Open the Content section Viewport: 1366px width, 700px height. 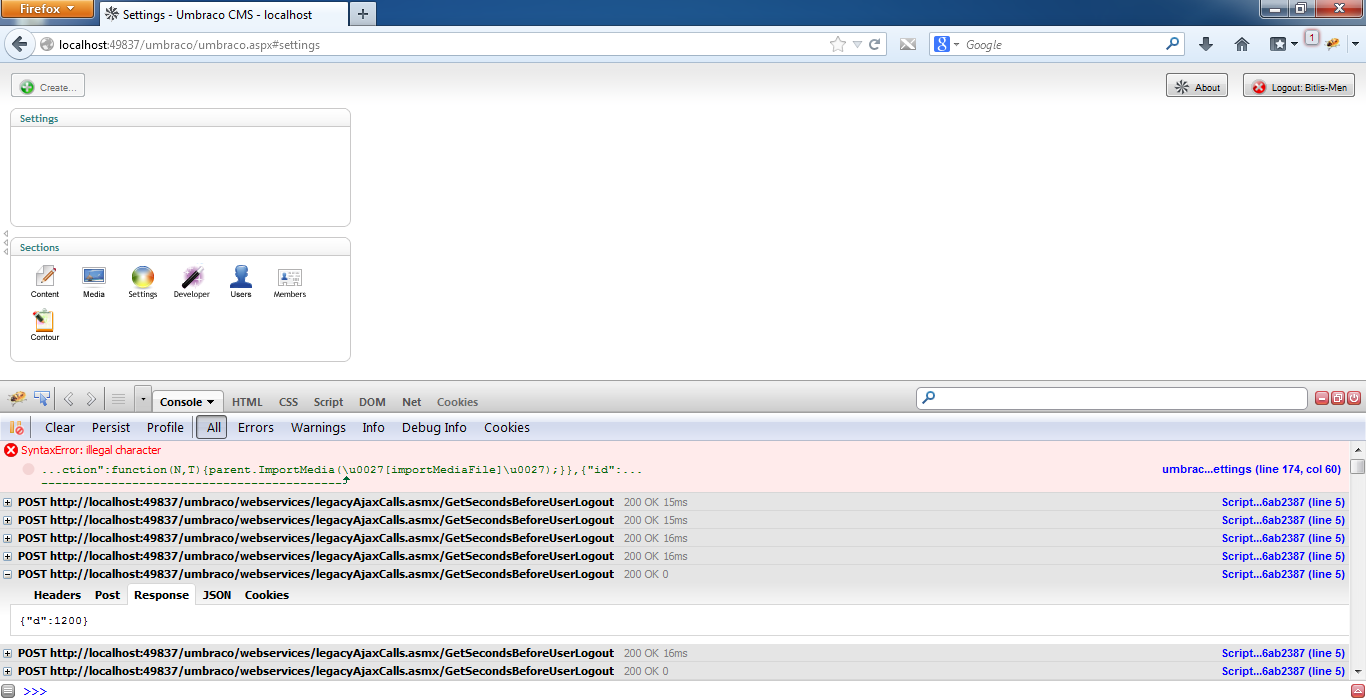[45, 282]
